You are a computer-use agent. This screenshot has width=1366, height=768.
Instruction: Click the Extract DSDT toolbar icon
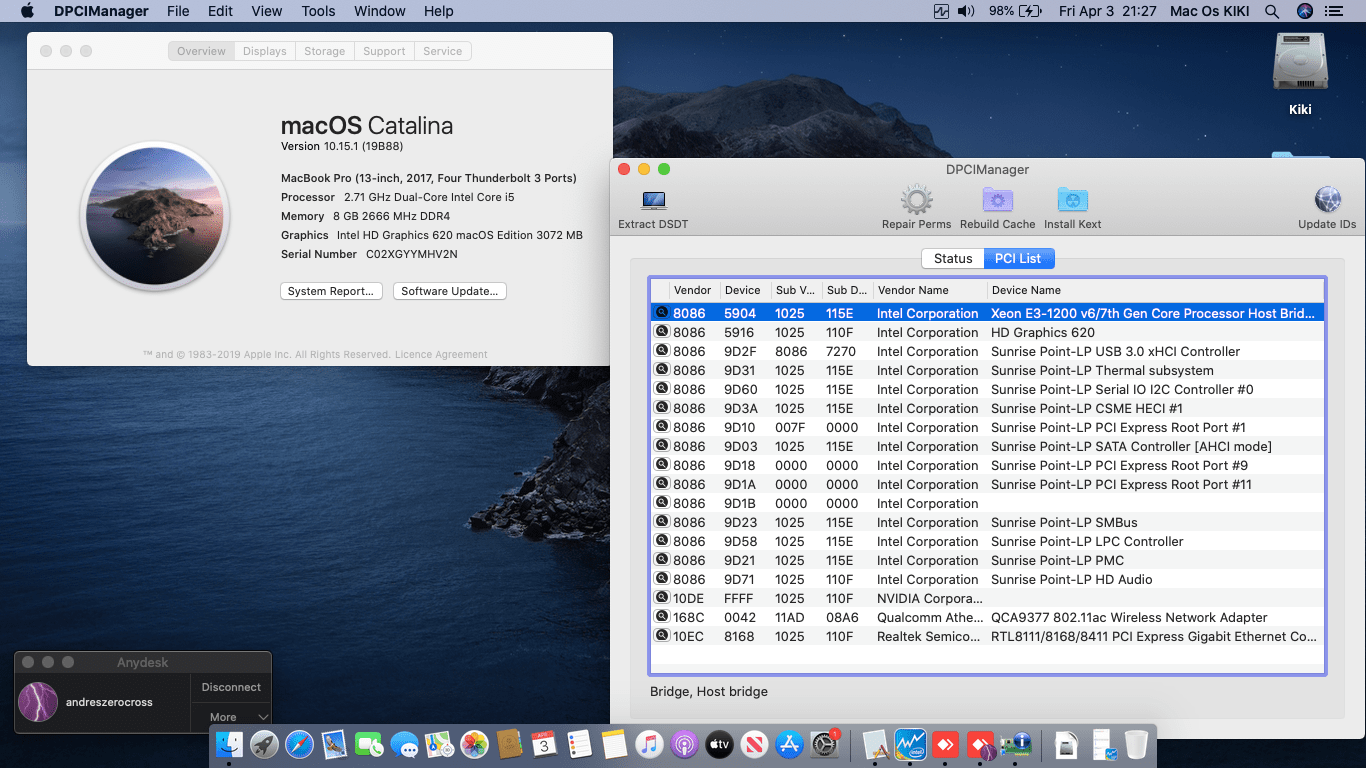tap(653, 201)
